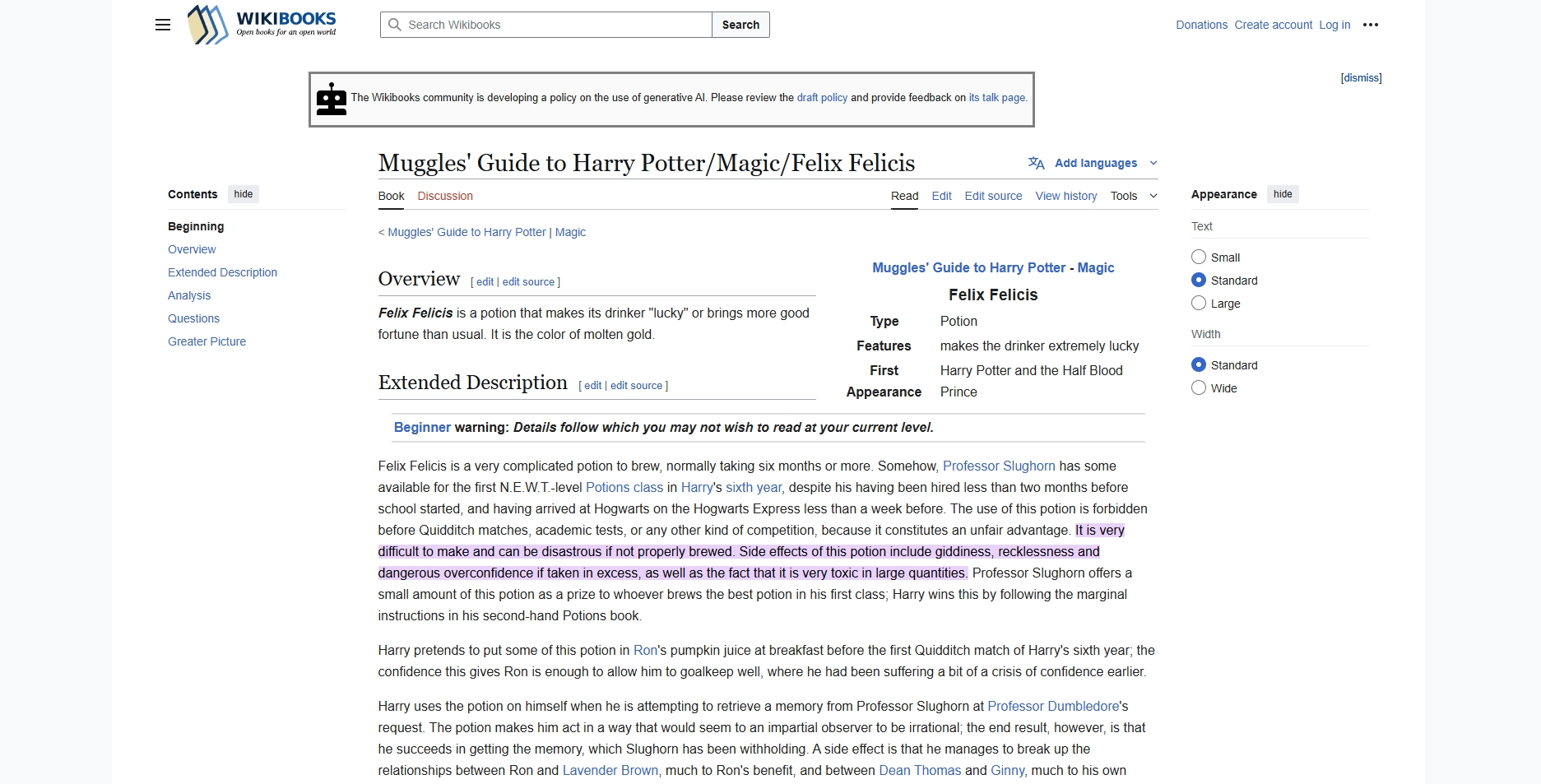Open the Edit tab
Screen dimensions: 1541x784
(941, 196)
